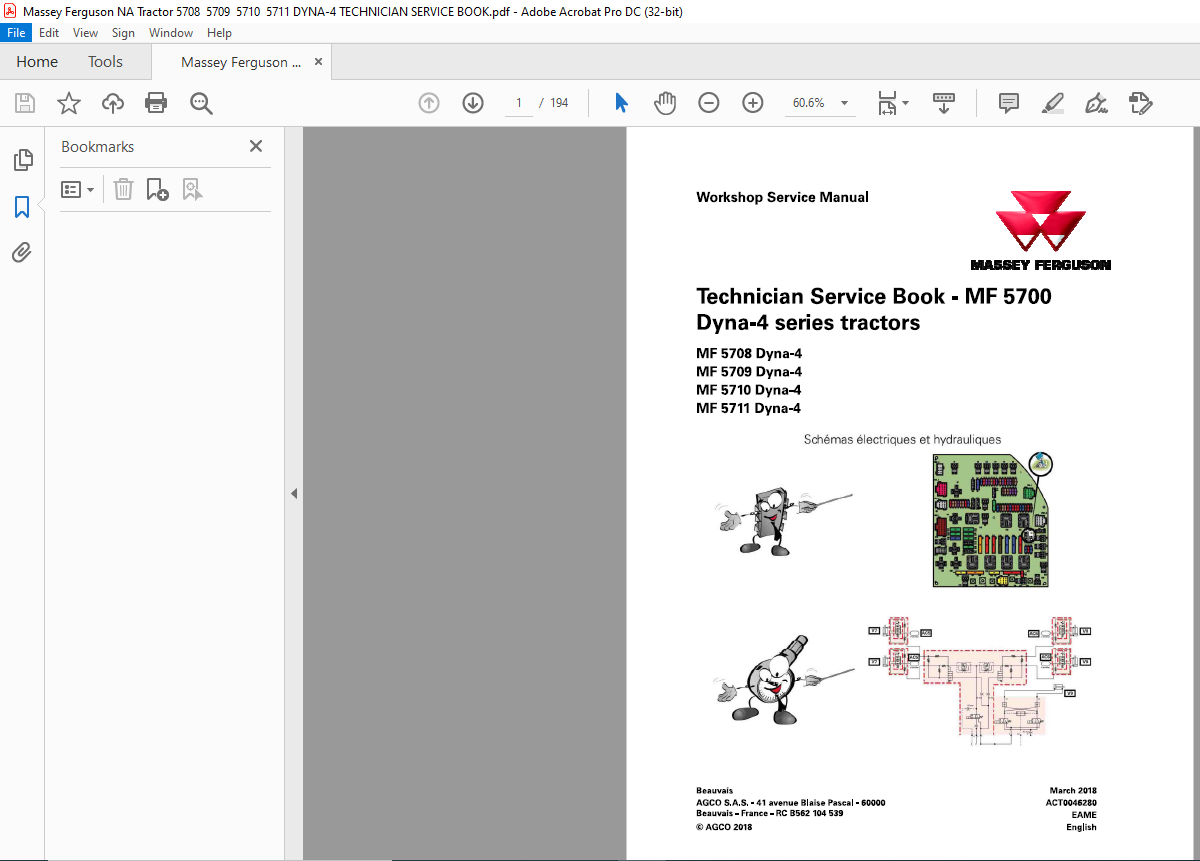
Task: Open the Edit menu
Action: pyautogui.click(x=49, y=33)
